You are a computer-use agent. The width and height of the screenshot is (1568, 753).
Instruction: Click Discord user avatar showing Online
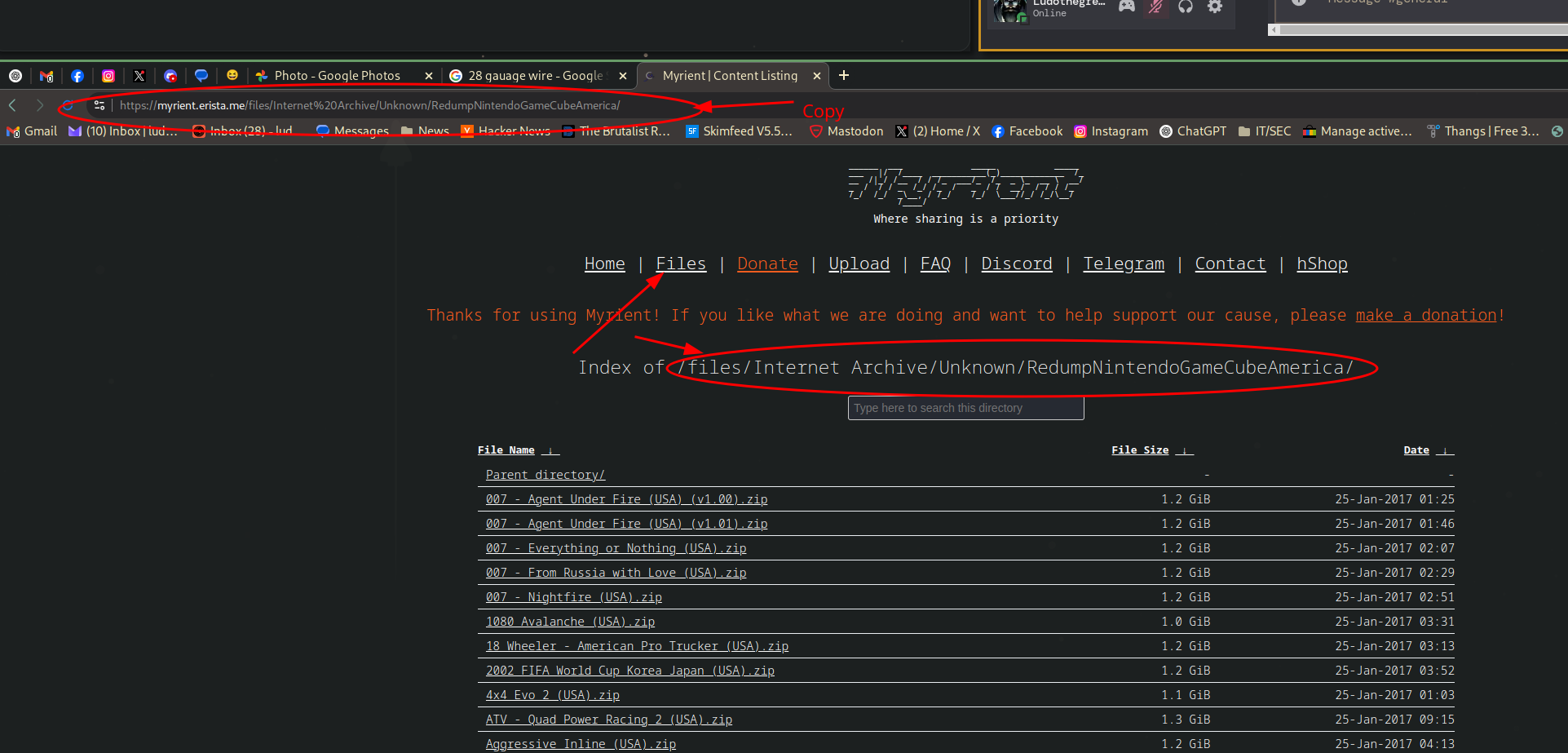tap(1010, 11)
